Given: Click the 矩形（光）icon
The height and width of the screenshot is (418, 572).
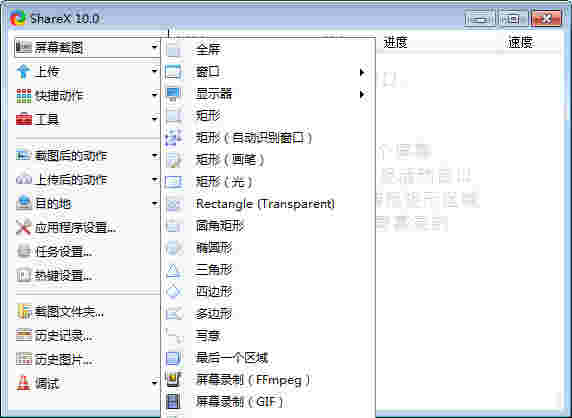Looking at the screenshot, I should (173, 182).
